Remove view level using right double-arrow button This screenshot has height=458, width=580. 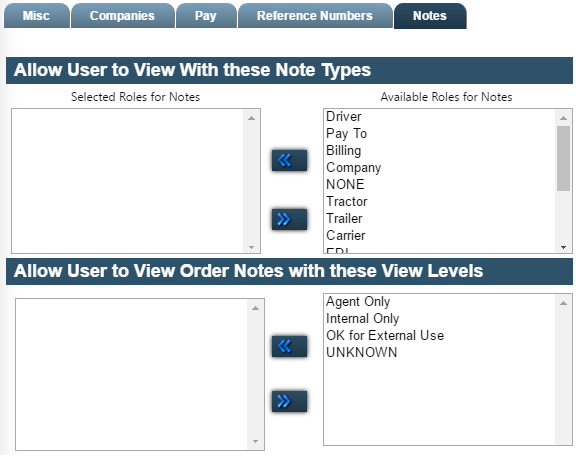tap(289, 401)
